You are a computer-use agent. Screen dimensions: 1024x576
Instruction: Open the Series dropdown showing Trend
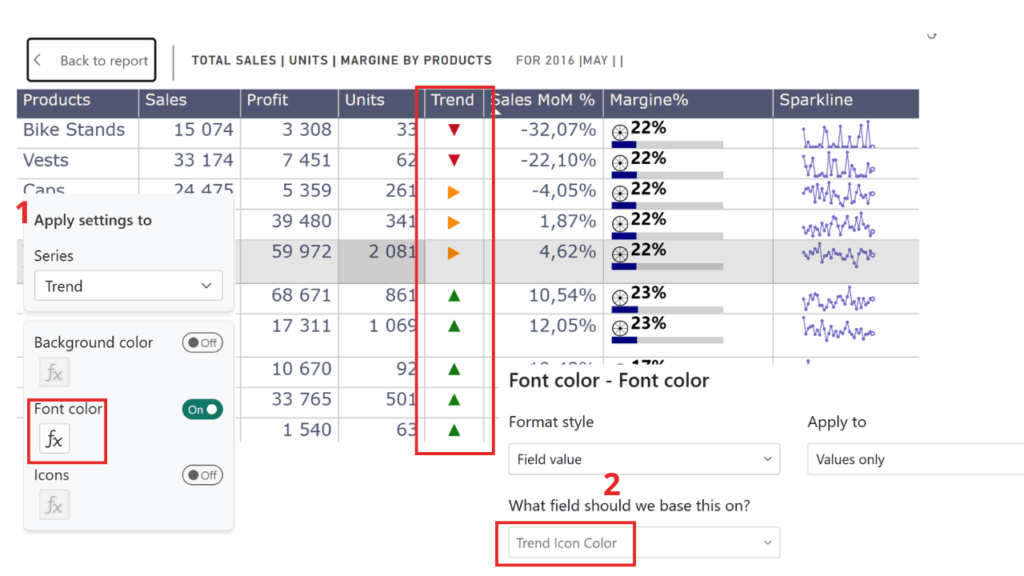pyautogui.click(x=128, y=286)
